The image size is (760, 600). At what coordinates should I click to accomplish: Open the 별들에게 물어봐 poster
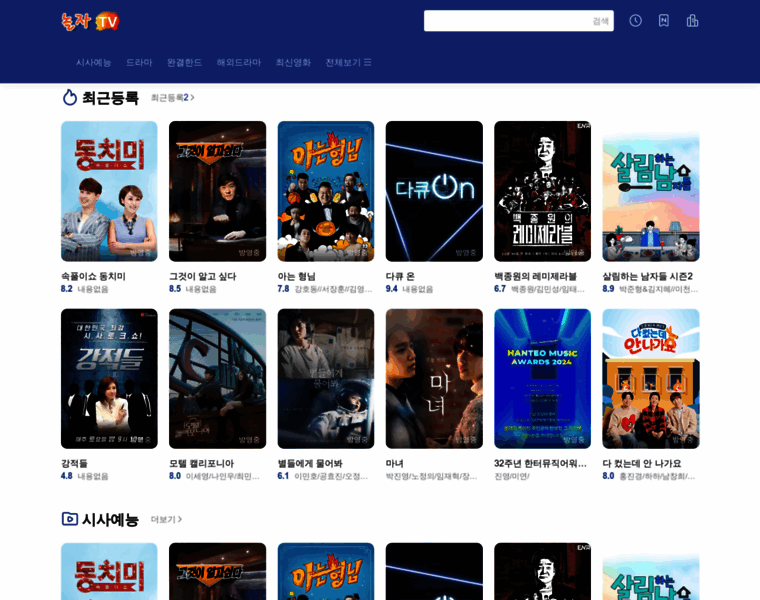tap(326, 379)
